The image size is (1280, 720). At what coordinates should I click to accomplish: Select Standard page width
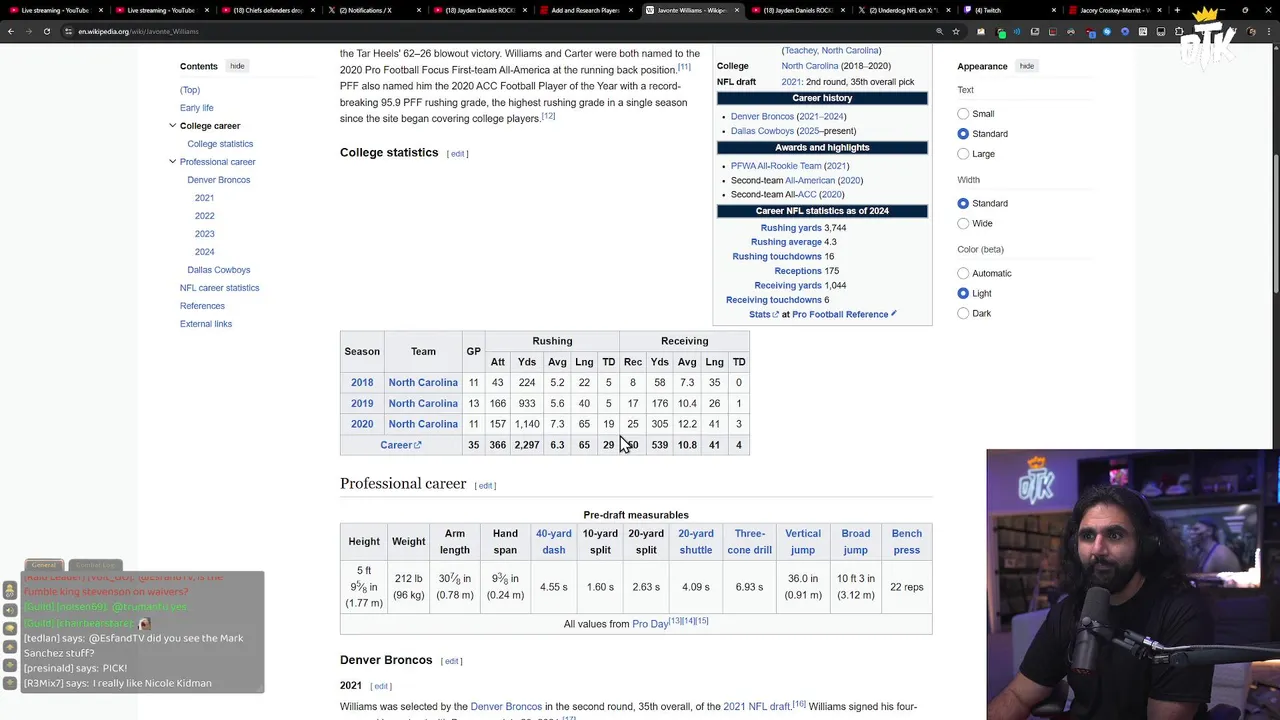[963, 203]
